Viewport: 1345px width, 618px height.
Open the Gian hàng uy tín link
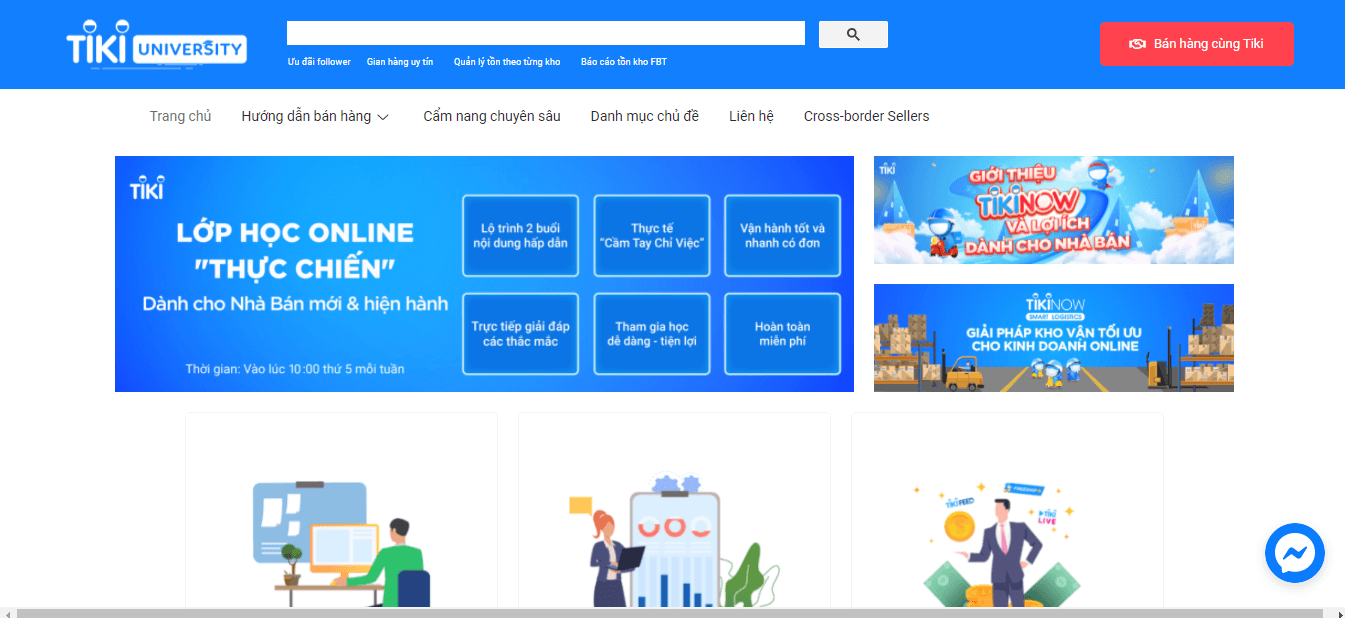click(x=400, y=62)
